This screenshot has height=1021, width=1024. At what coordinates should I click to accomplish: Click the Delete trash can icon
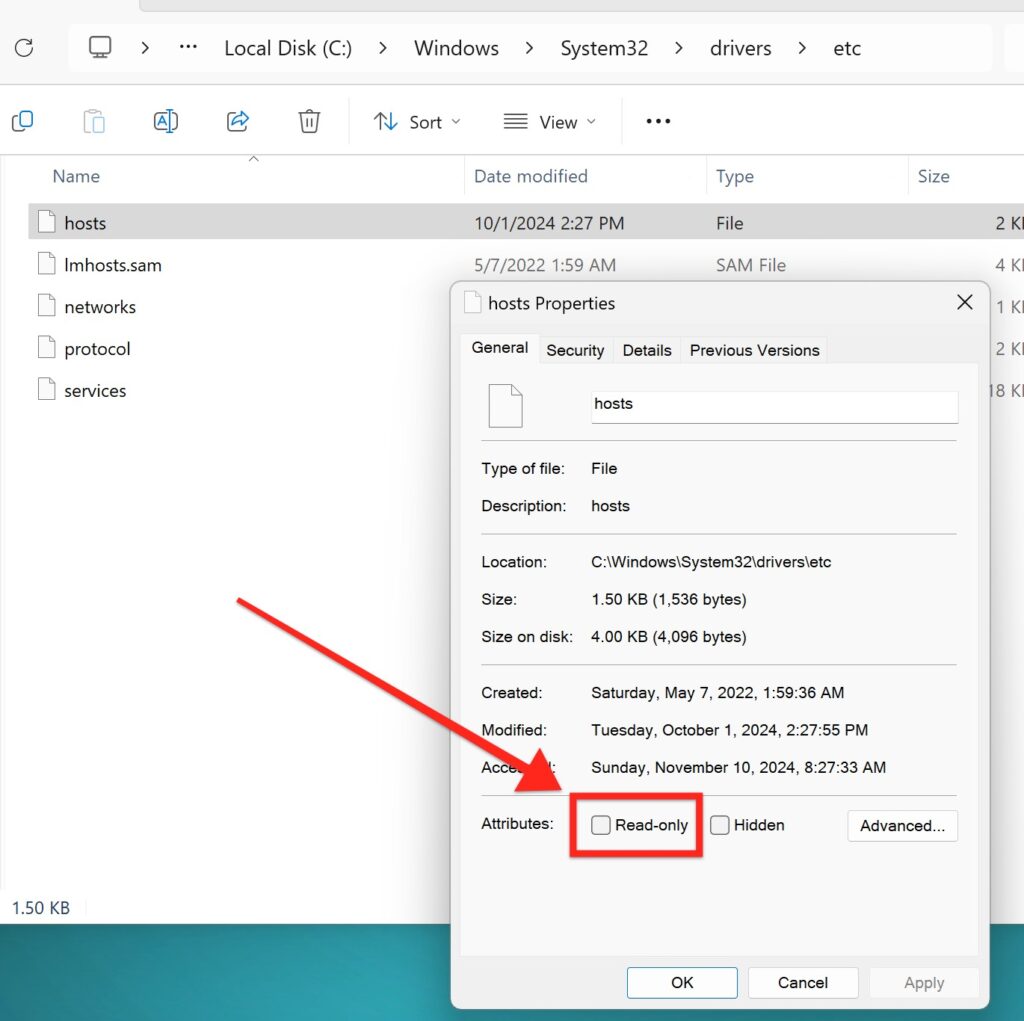[309, 121]
